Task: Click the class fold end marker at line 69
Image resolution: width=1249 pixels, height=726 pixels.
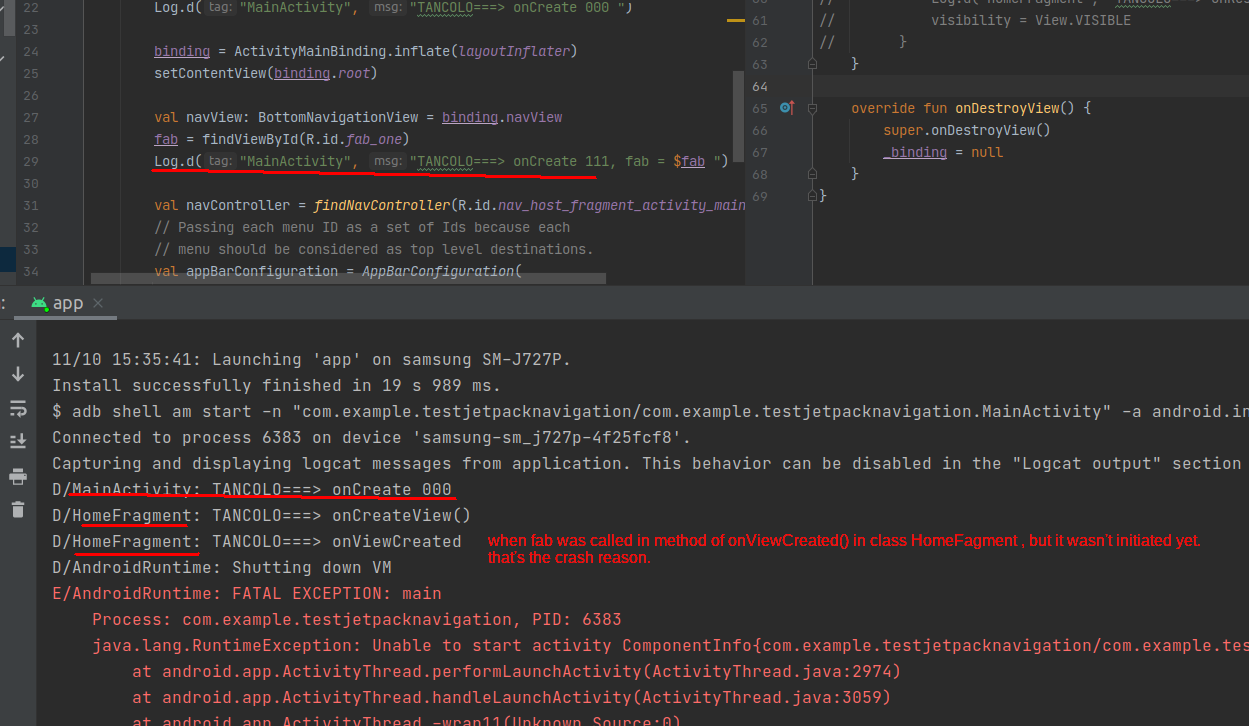Action: (813, 196)
